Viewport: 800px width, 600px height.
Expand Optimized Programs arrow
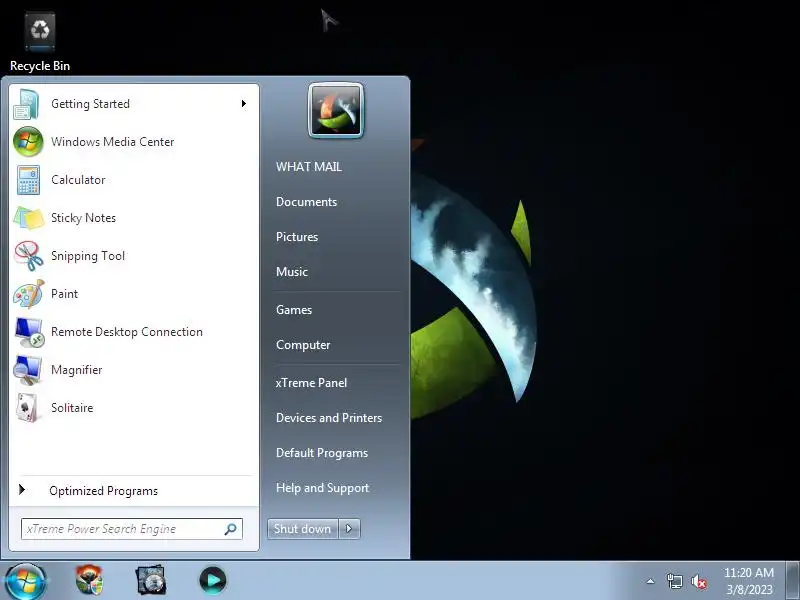tap(21, 490)
